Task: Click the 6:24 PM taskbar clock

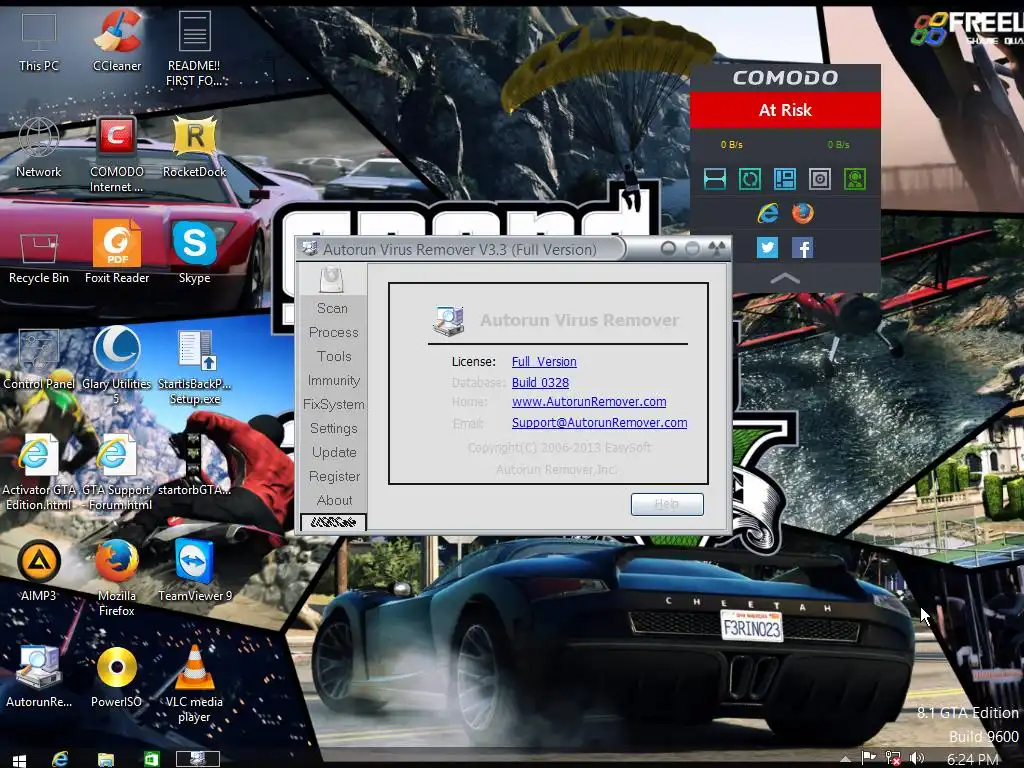Action: (x=972, y=759)
